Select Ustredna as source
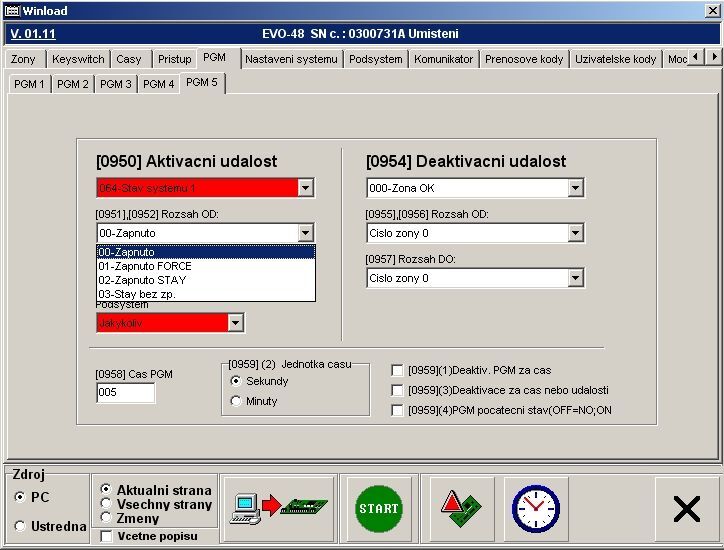 click(20, 526)
